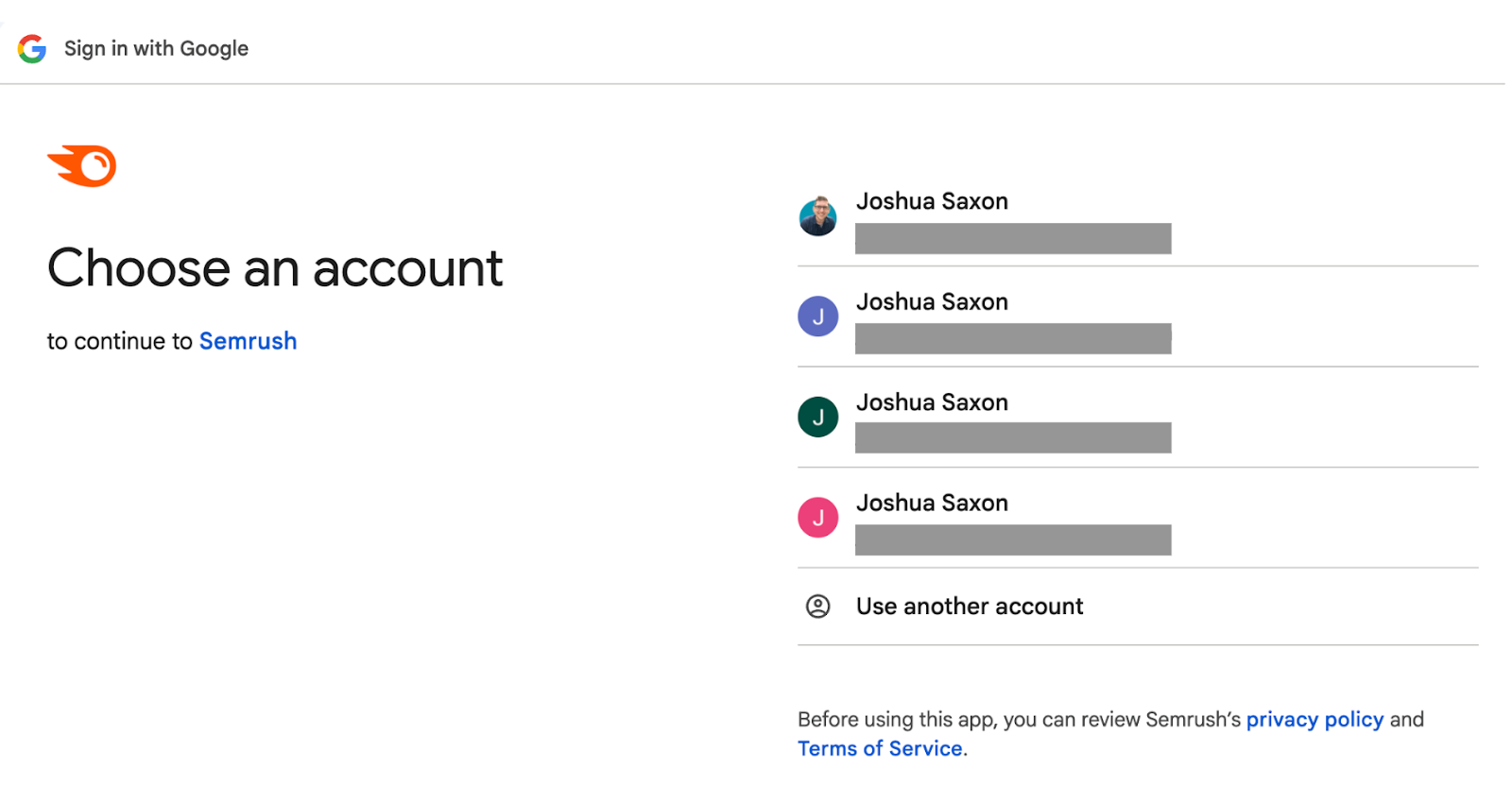
Task: Click the Joshua Saxon name beside the purple avatar
Action: click(932, 302)
